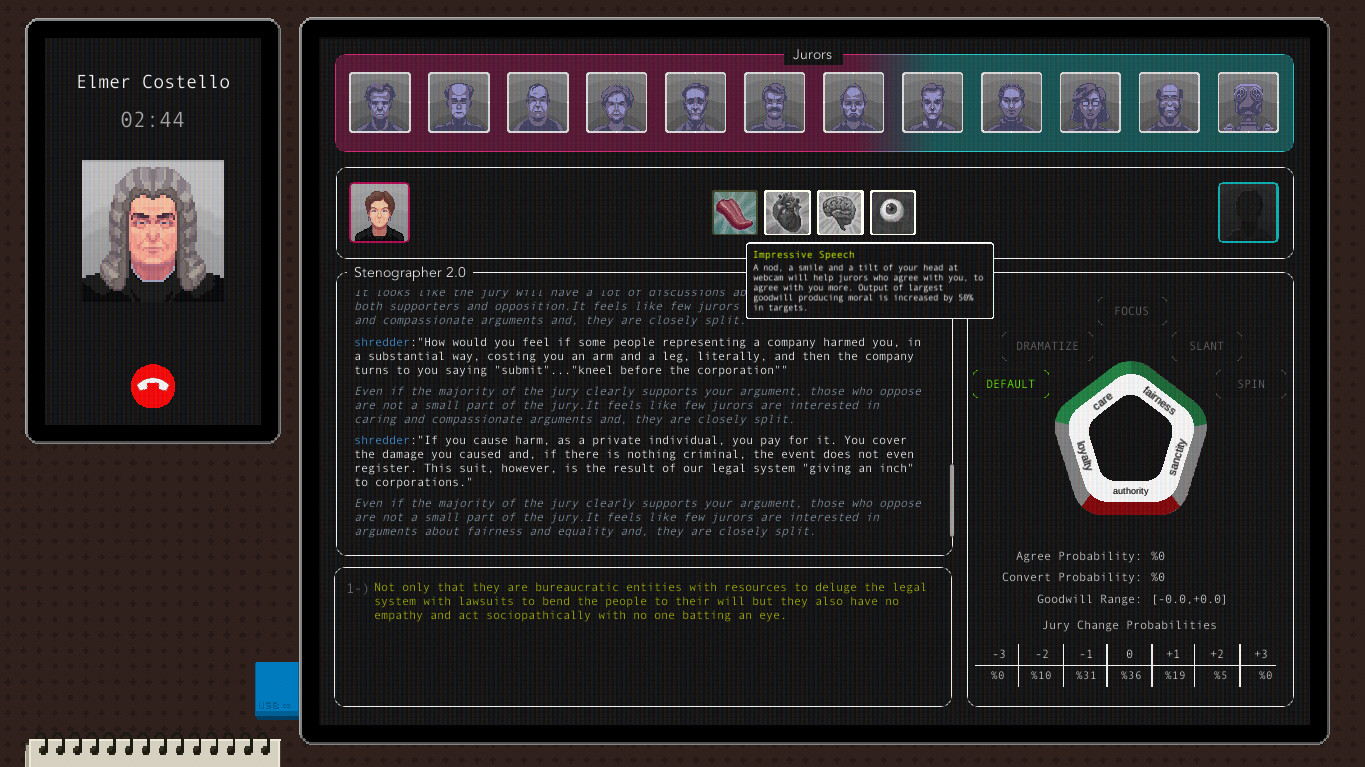Toggle SLANT speech mode

click(1207, 346)
